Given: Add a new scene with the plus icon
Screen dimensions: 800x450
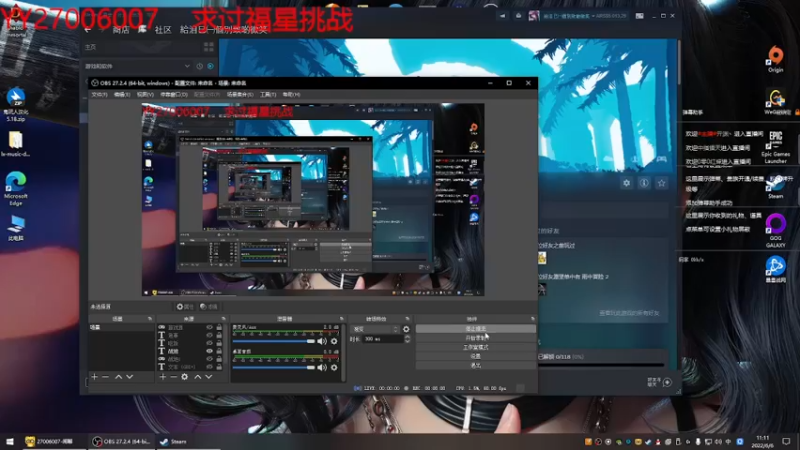Looking at the screenshot, I should (94, 377).
